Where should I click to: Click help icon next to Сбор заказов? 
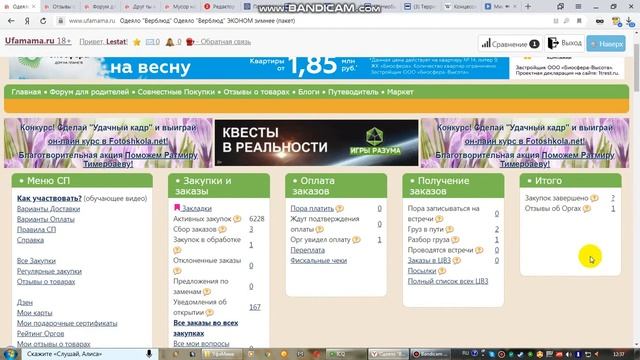click(x=222, y=229)
